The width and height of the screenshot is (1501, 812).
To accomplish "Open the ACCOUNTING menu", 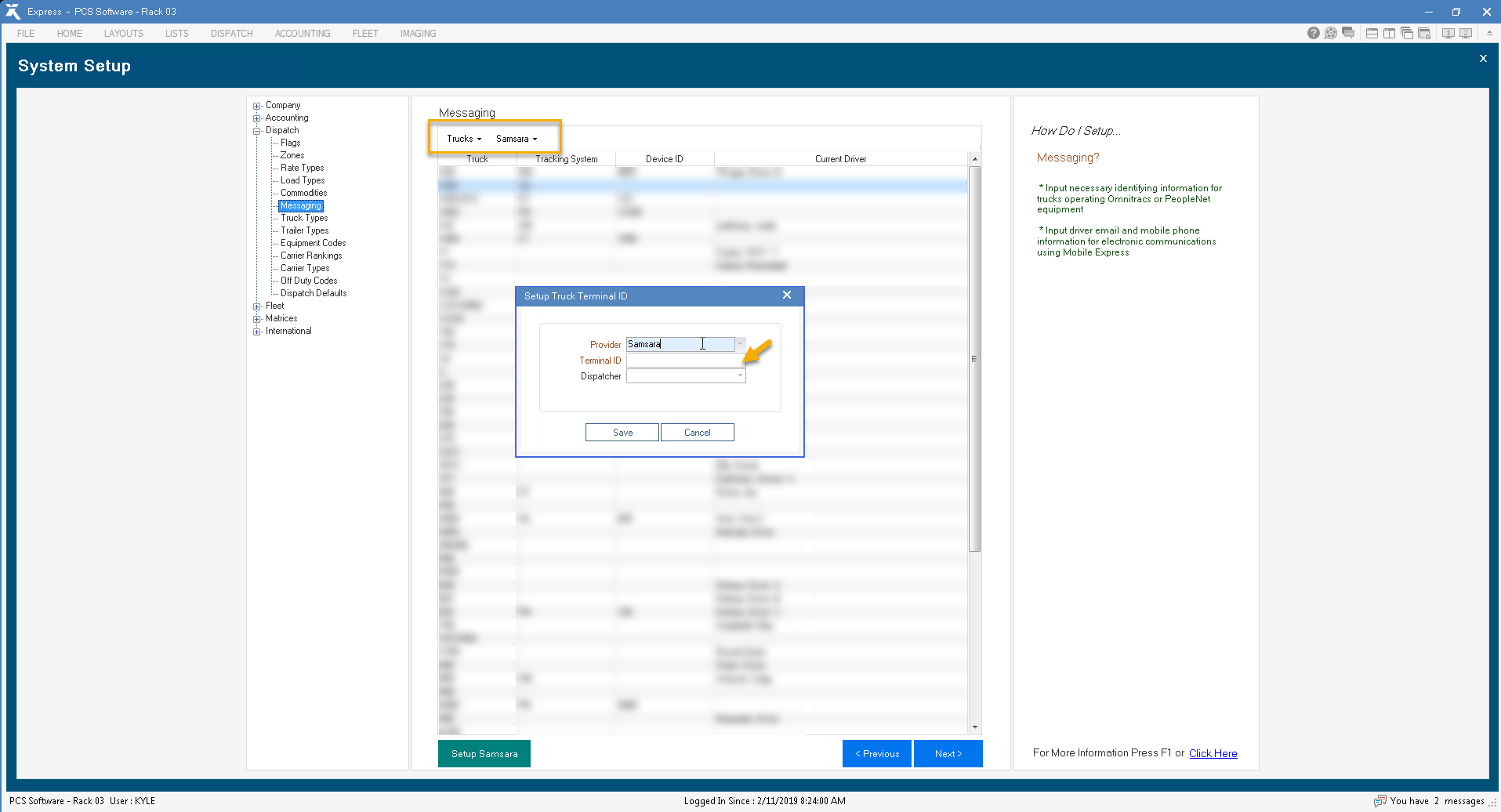I will [303, 34].
